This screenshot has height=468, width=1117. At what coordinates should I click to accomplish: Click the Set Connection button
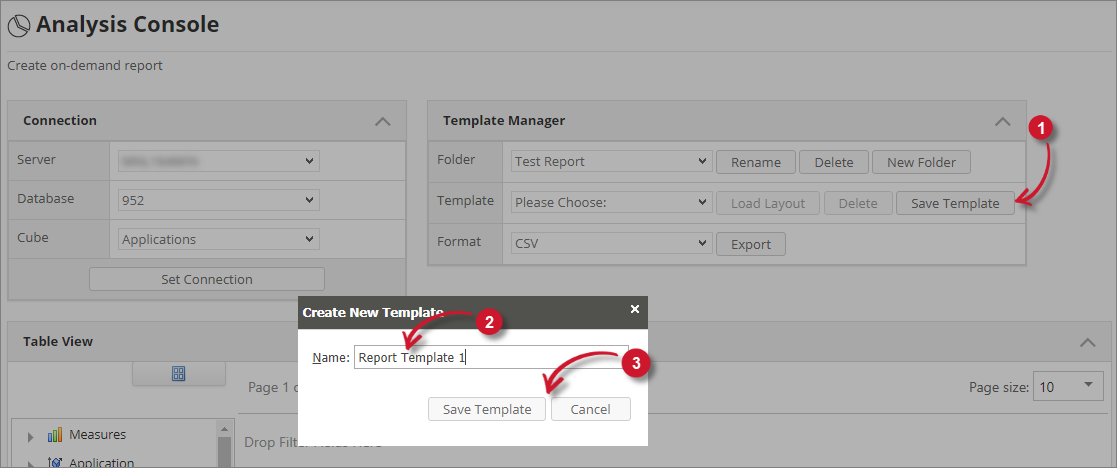click(x=207, y=279)
